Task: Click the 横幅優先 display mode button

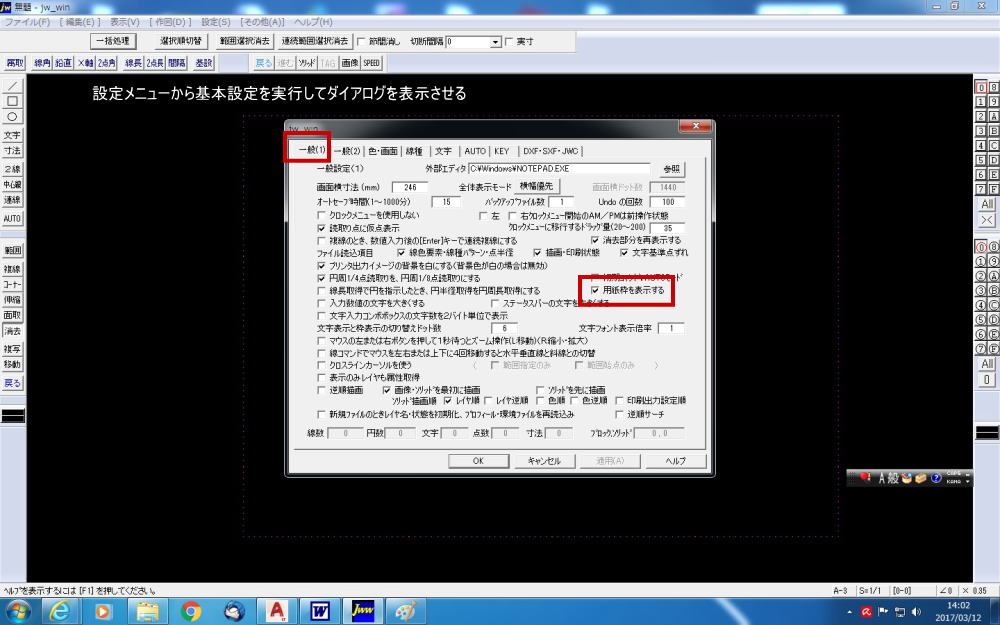Action: click(x=536, y=186)
